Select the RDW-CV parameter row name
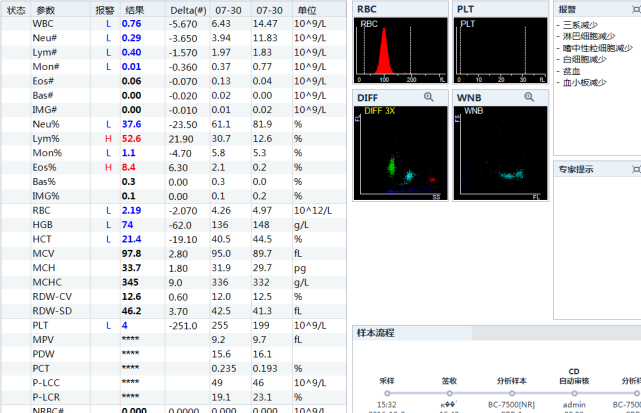 click(52, 296)
